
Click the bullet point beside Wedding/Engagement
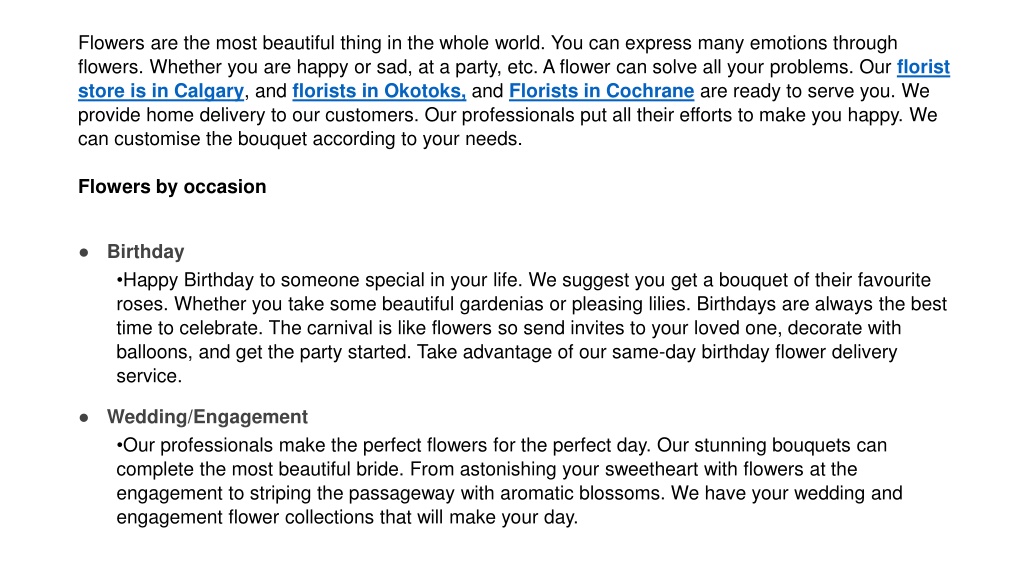pos(84,418)
